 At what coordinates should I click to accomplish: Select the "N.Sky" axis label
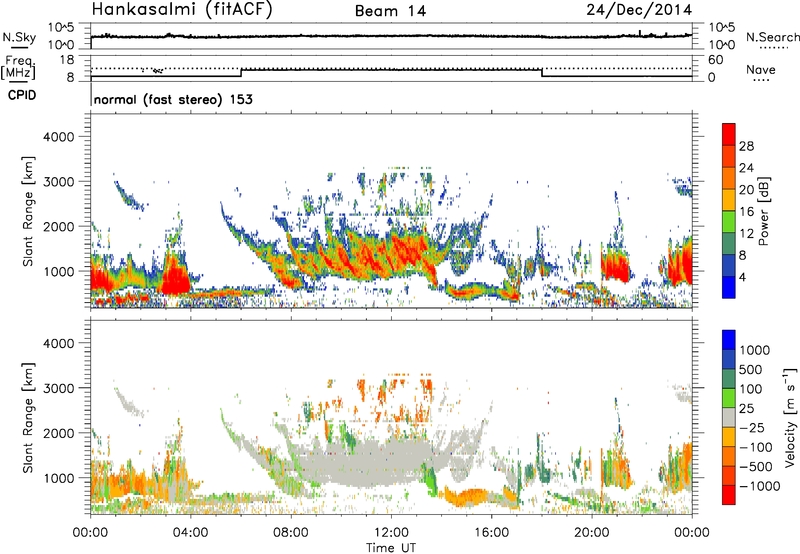click(x=19, y=37)
